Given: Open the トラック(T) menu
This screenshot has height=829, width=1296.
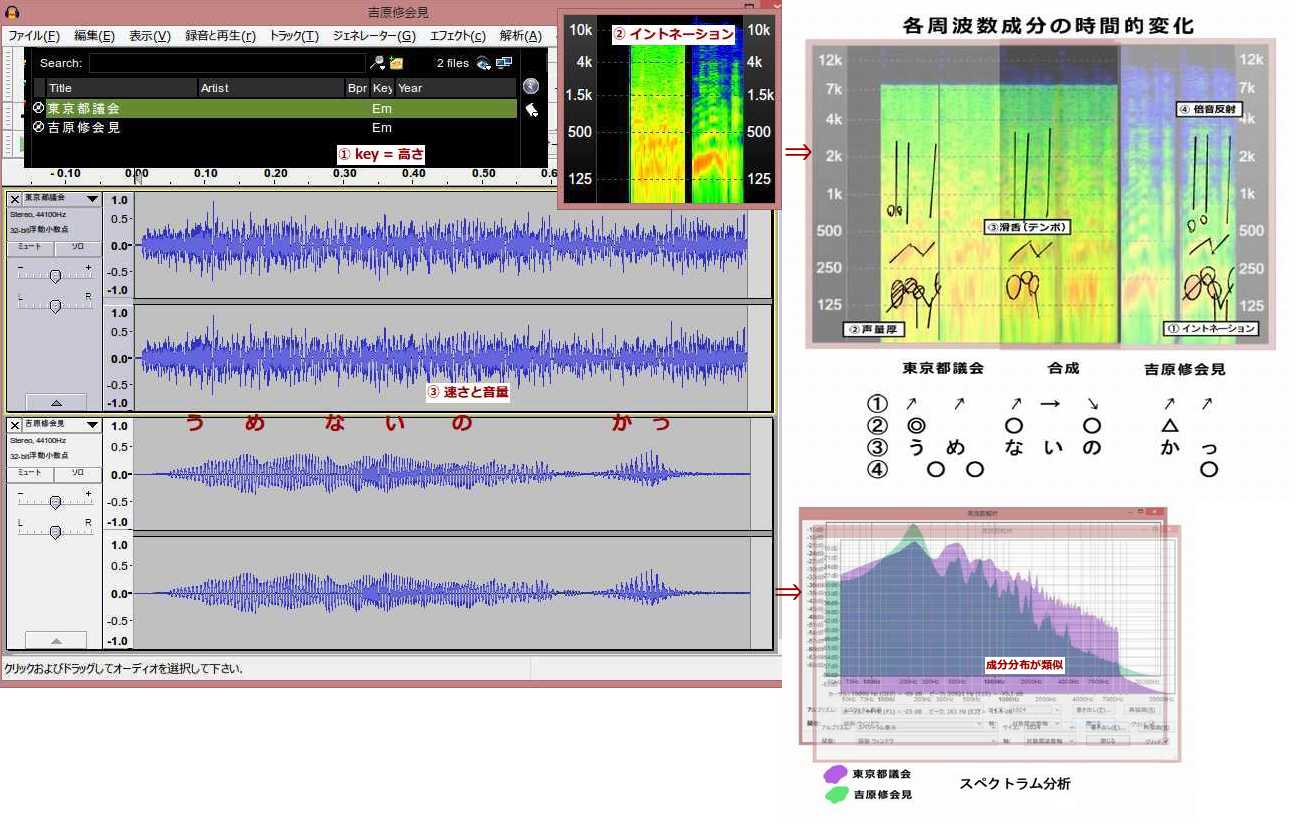Looking at the screenshot, I should (294, 36).
